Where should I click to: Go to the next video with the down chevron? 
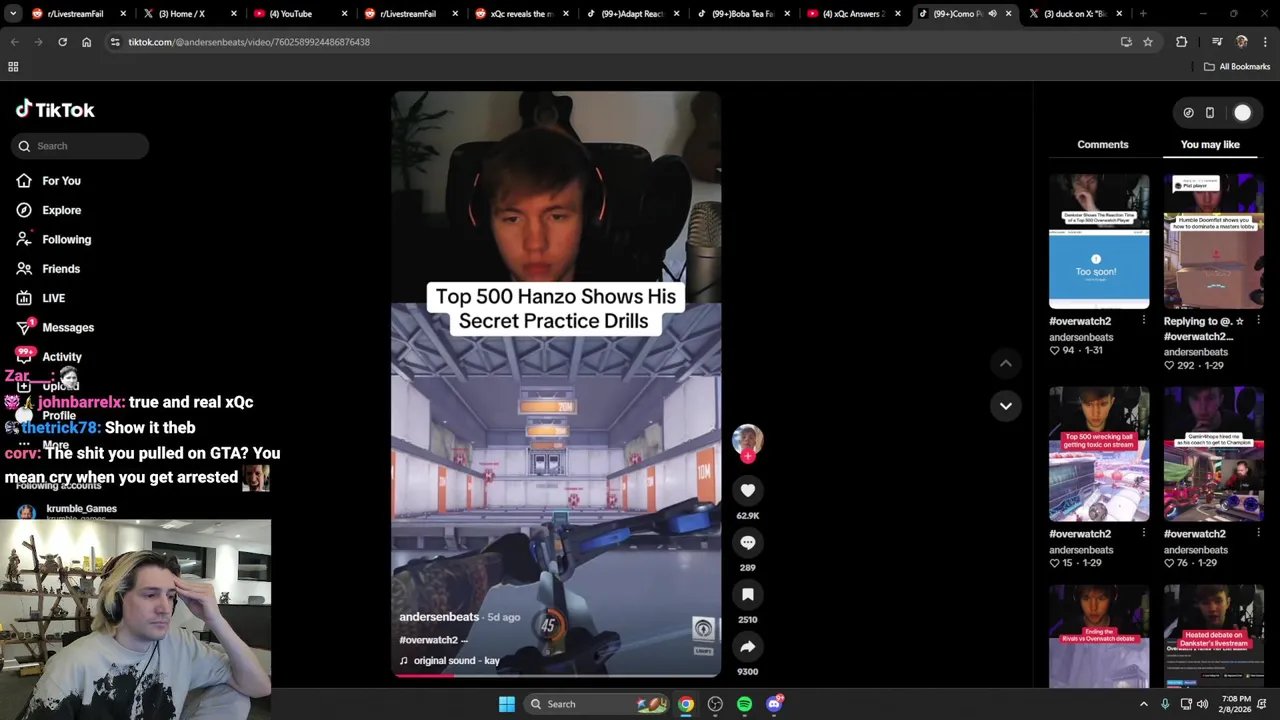pyautogui.click(x=1005, y=406)
